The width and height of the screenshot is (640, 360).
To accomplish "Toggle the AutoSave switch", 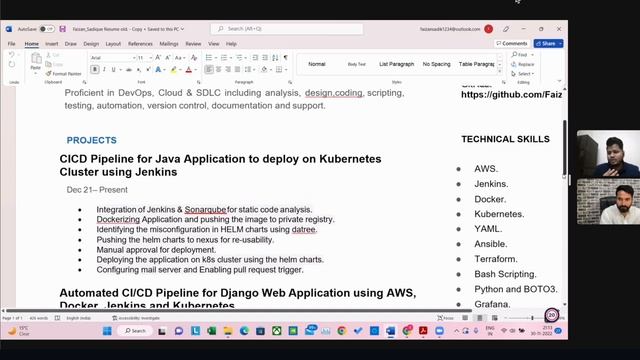I will coord(47,29).
